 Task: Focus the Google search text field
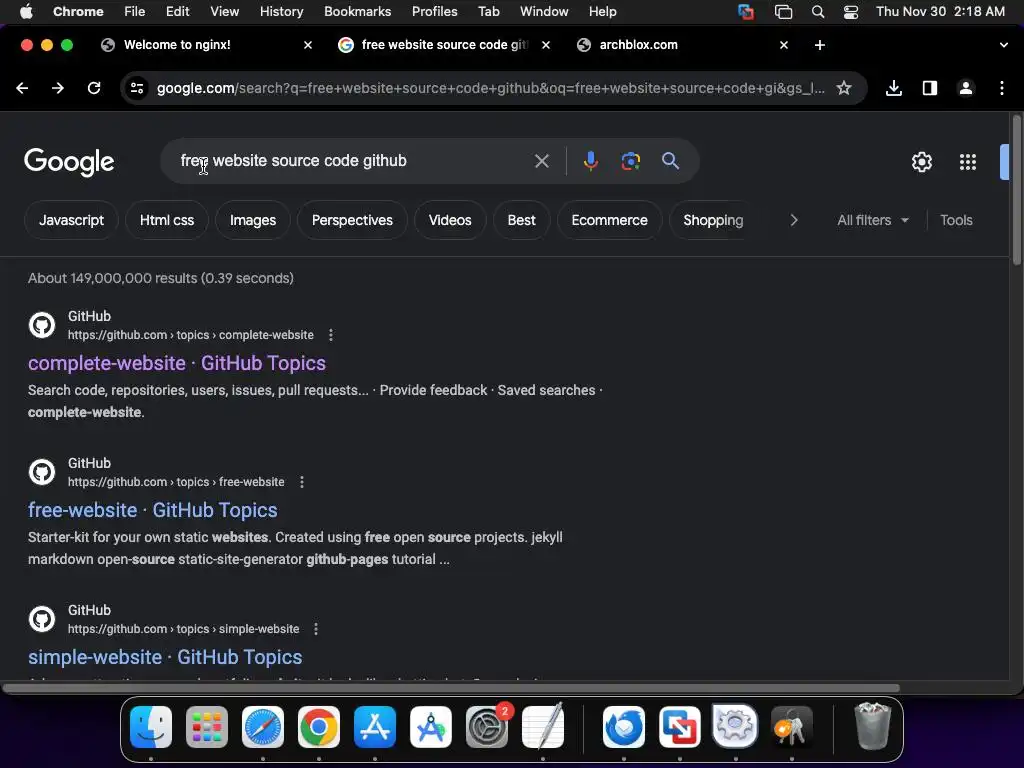[x=353, y=161]
